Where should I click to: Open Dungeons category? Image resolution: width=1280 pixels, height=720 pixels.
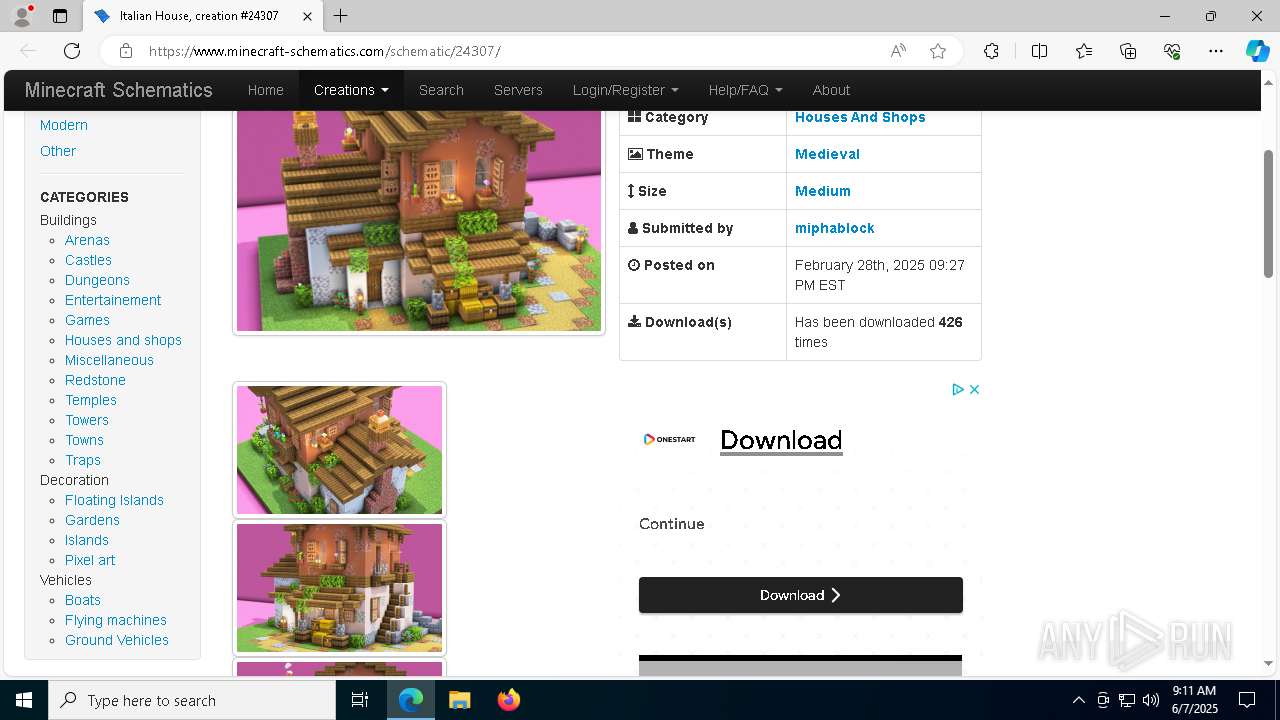tap(97, 280)
